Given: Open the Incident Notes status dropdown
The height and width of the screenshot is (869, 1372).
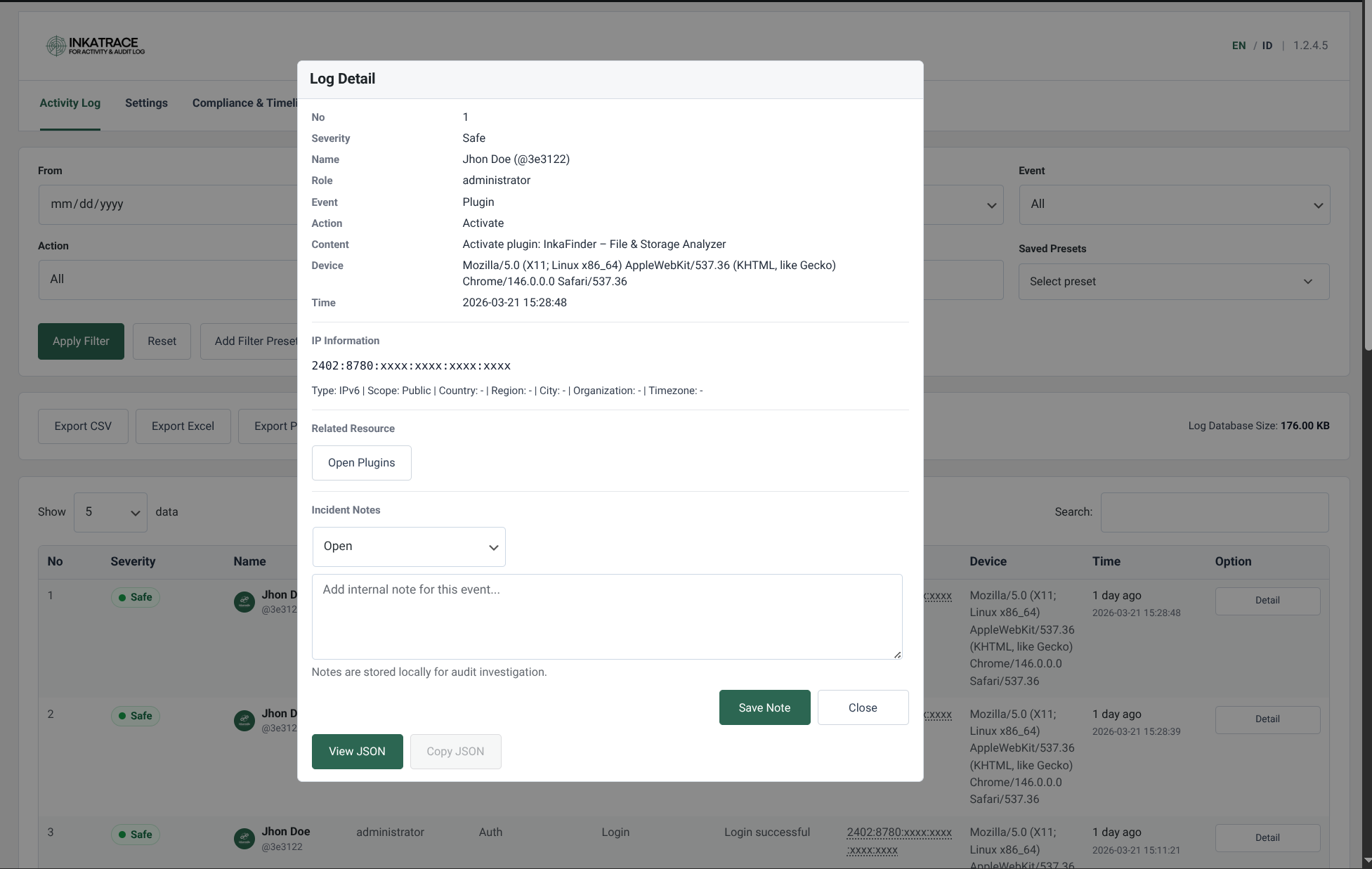Looking at the screenshot, I should [409, 547].
